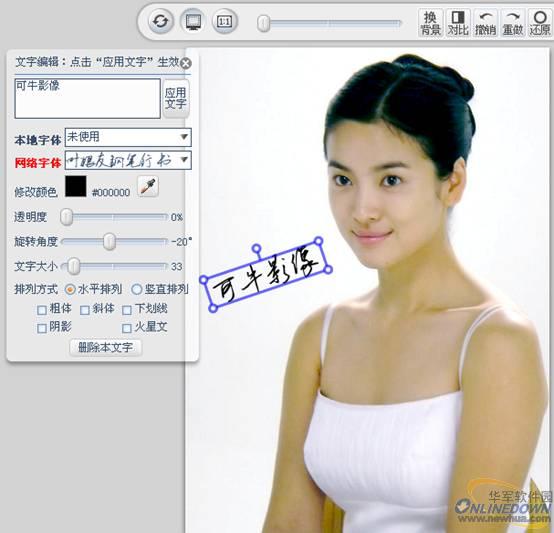Click the 撤销 undo button
Screen dimensions: 554x533
[x=485, y=23]
